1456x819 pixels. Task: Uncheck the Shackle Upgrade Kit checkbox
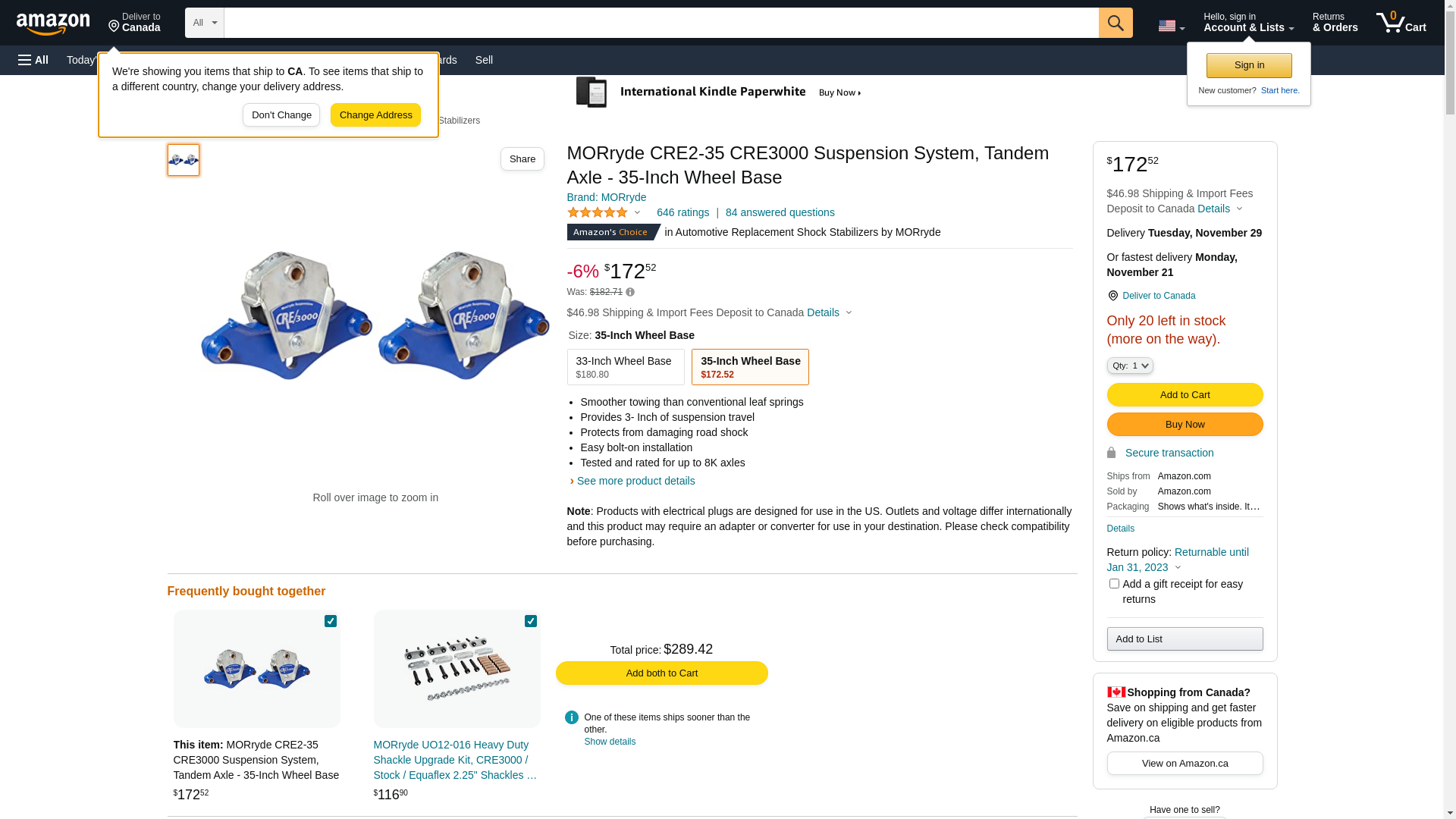(x=531, y=621)
